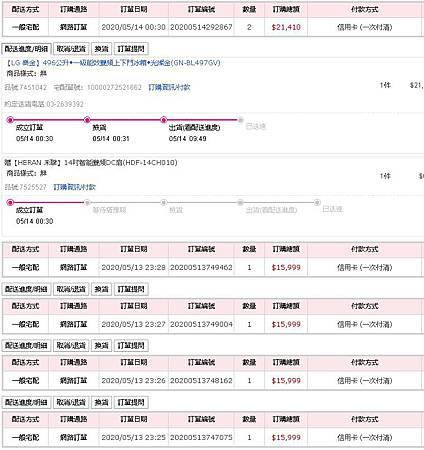Screen dimensions: 424x450
Task: Open 換貨 tab for order 20200514292867
Action: tap(101, 49)
